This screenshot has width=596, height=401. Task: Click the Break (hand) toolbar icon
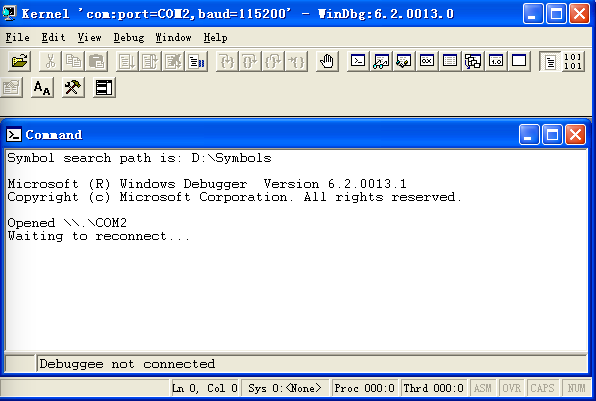(x=327, y=61)
